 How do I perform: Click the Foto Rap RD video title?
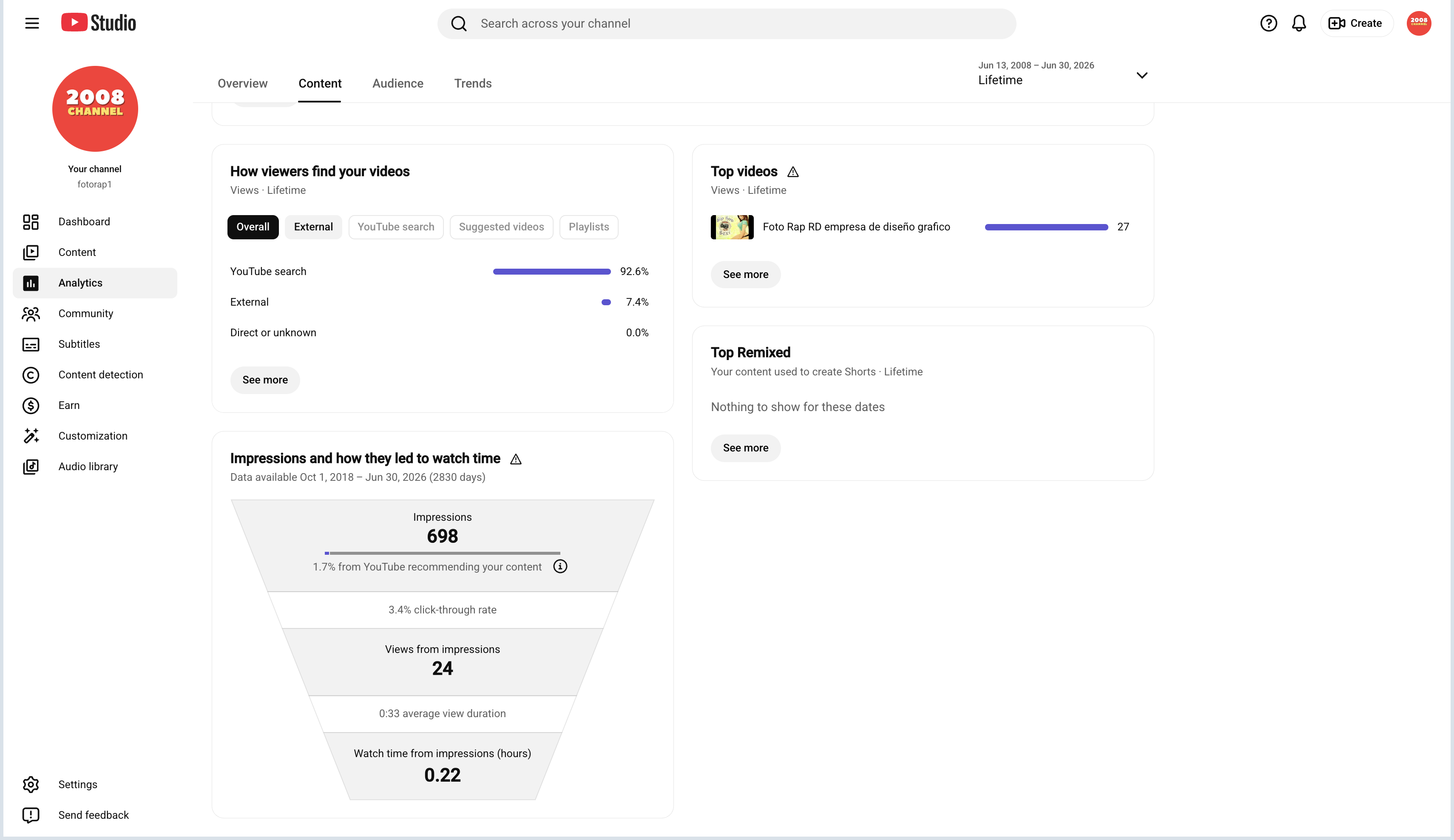(x=856, y=227)
